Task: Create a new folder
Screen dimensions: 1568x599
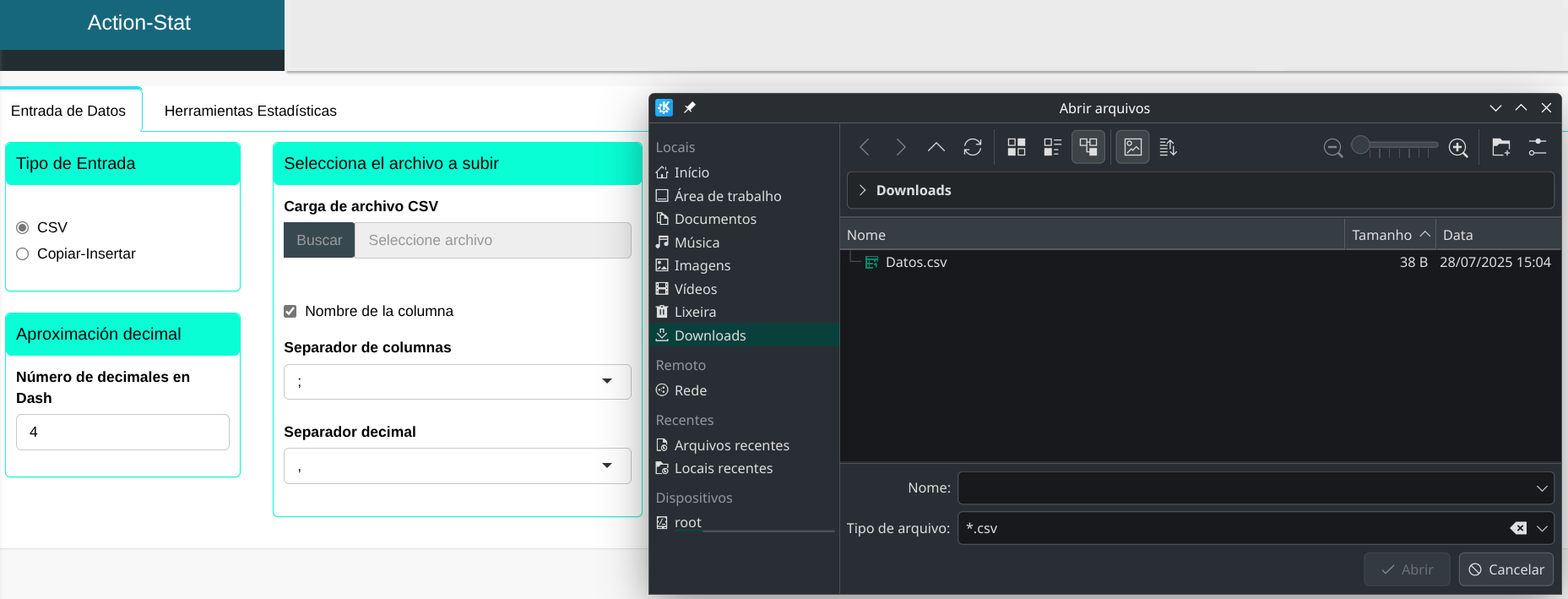Action: click(1500, 147)
